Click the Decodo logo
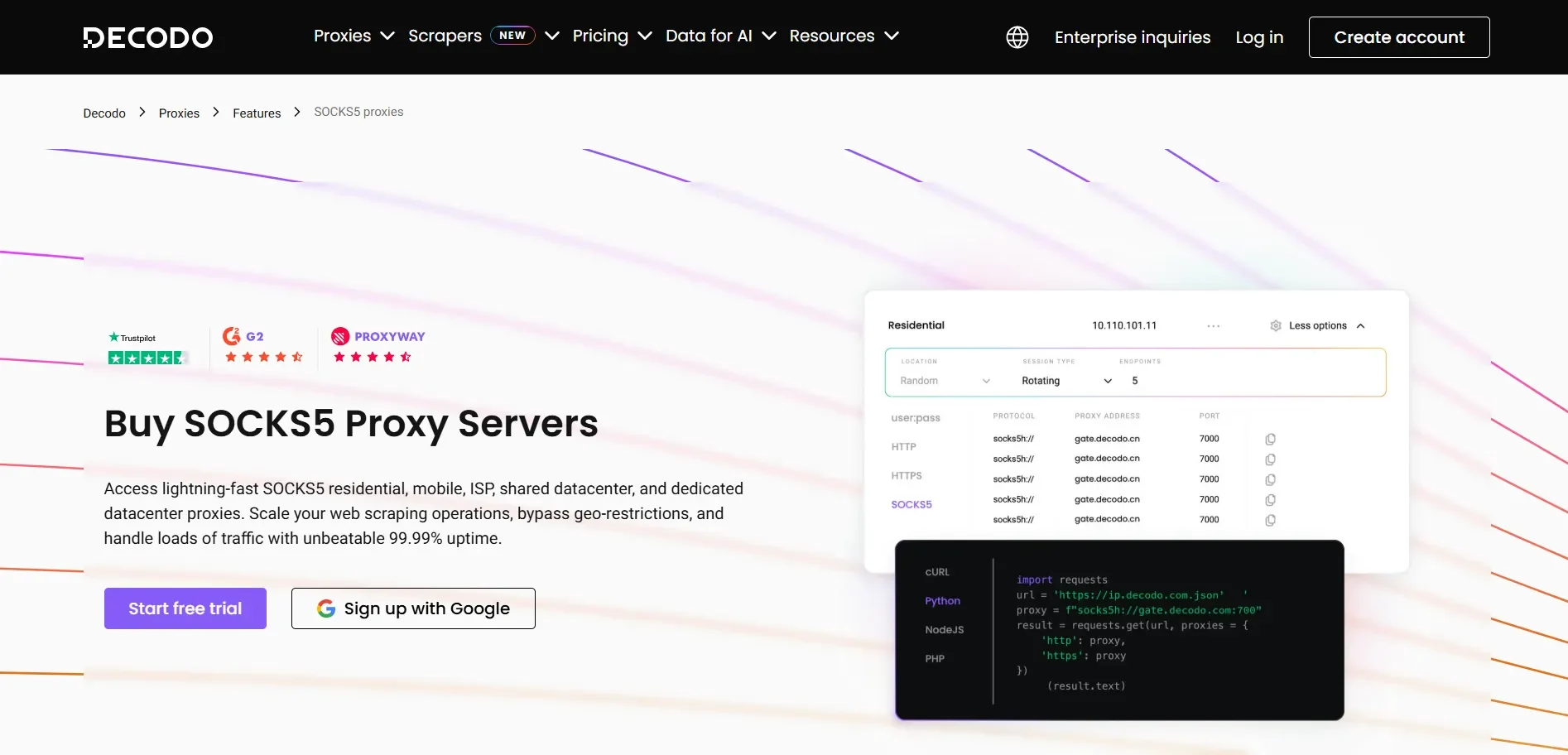1568x755 pixels. click(x=148, y=37)
